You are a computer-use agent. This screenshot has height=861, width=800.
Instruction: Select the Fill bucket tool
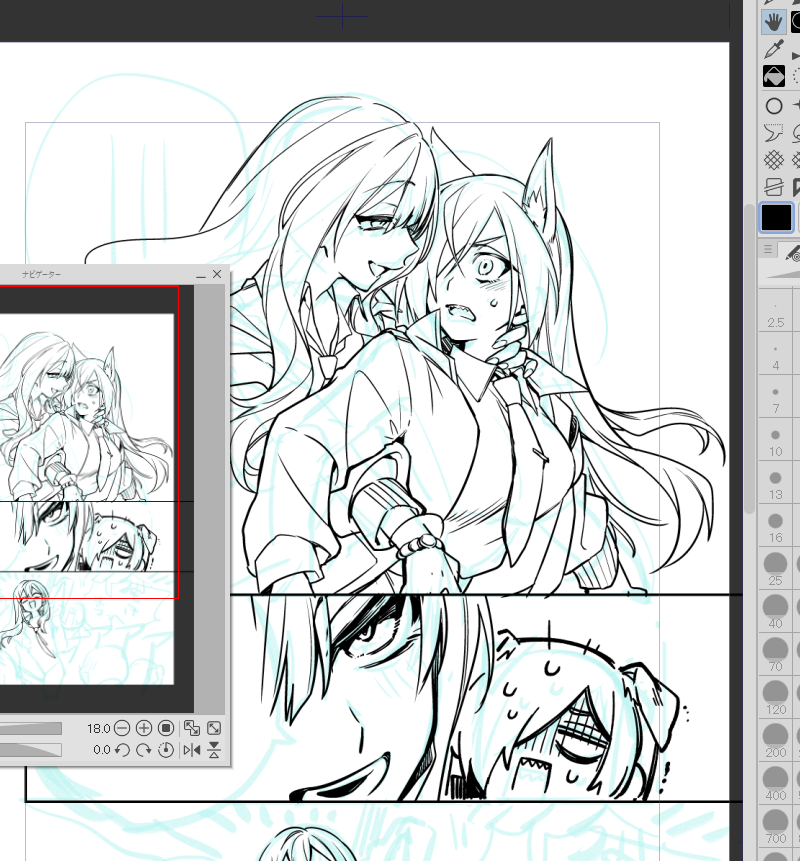point(774,76)
